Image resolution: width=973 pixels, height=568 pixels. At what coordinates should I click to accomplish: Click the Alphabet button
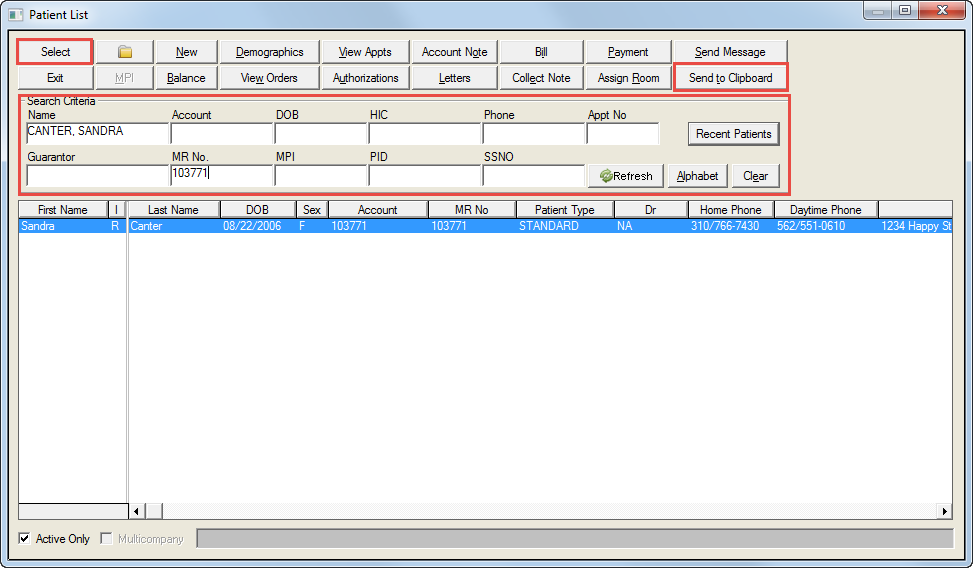click(x=697, y=176)
